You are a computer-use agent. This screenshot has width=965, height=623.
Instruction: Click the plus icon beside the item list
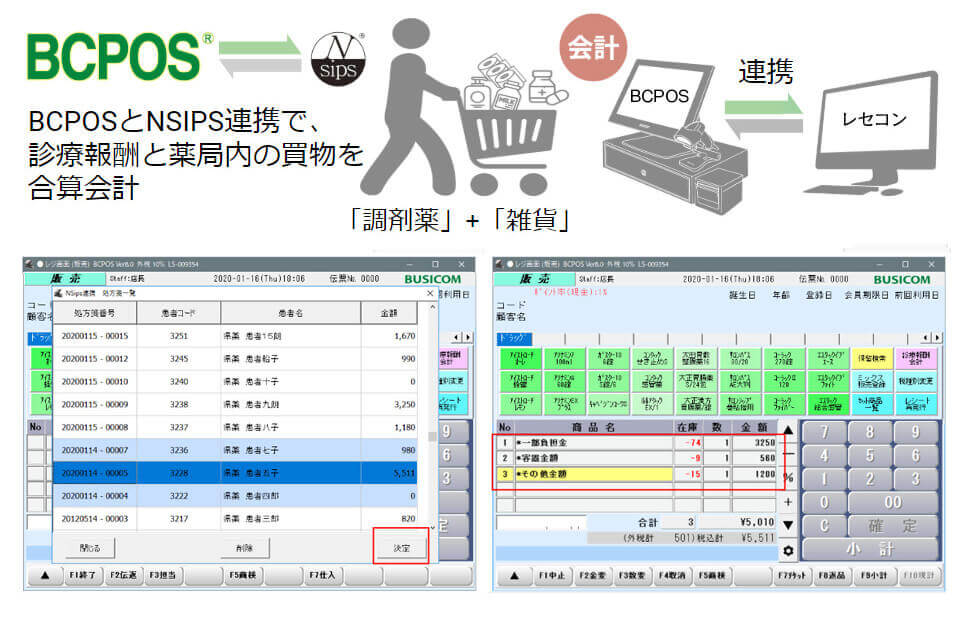[788, 502]
